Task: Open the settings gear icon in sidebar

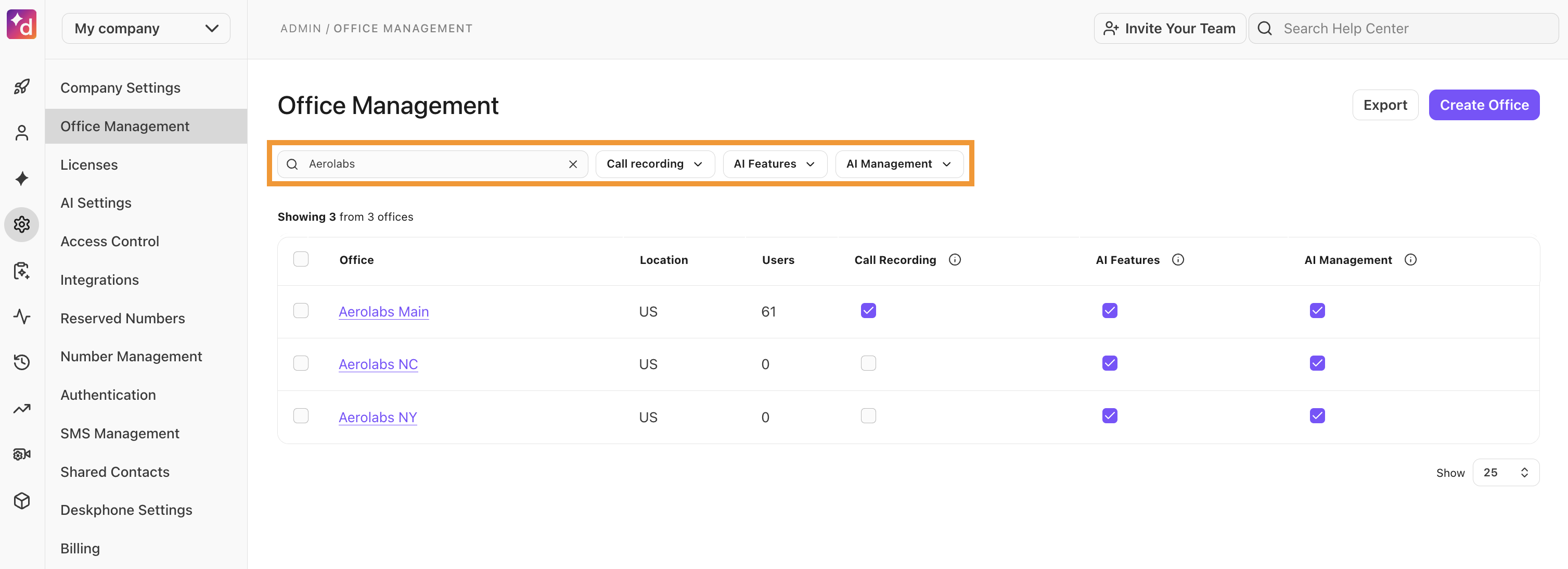Action: click(22, 225)
